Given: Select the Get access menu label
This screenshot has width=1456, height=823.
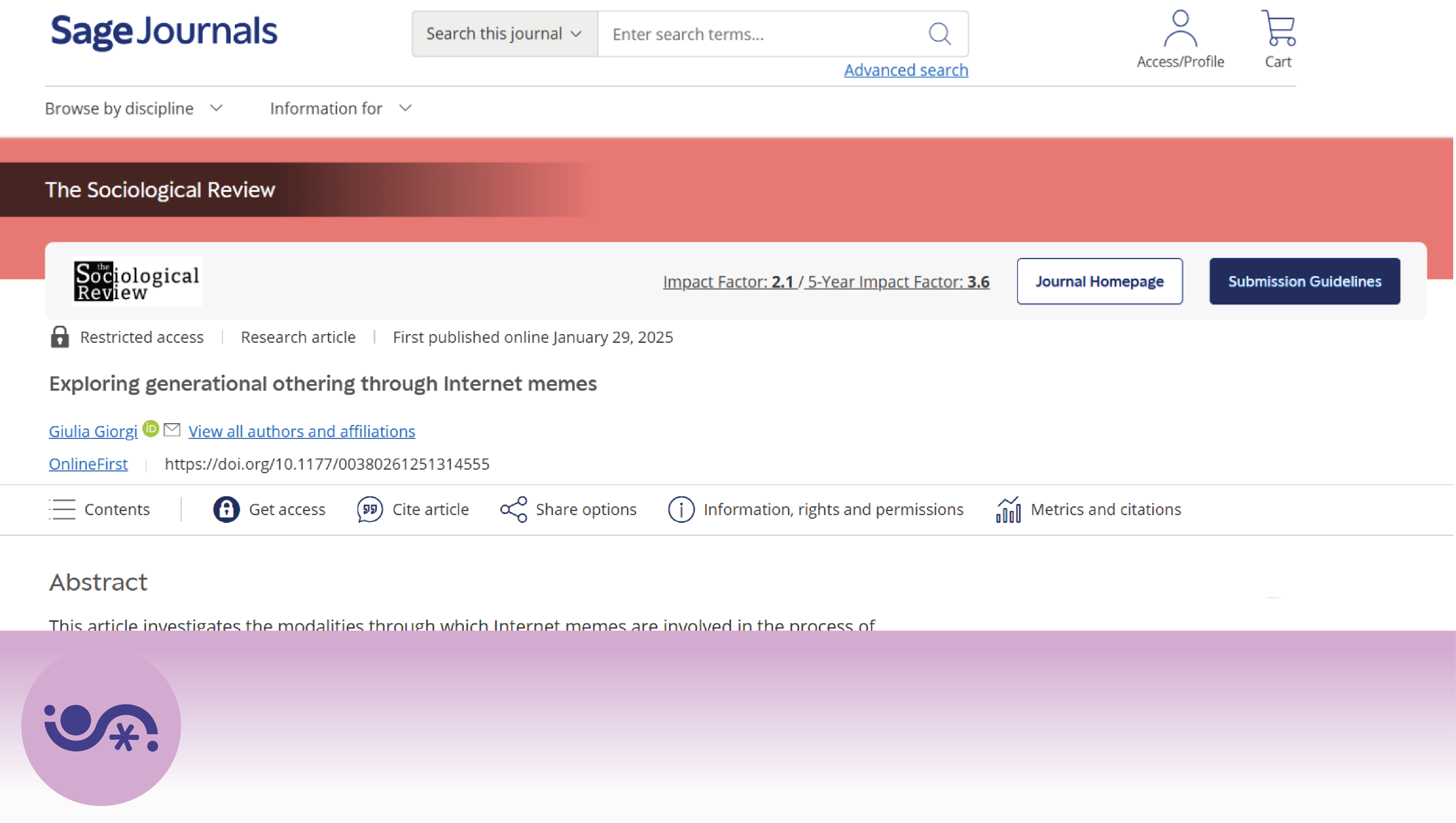Looking at the screenshot, I should [287, 509].
